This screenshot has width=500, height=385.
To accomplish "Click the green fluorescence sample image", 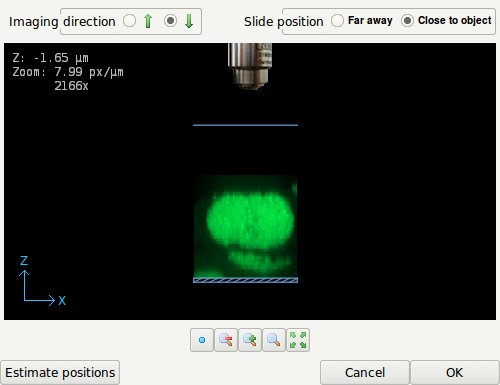I will 245,227.
